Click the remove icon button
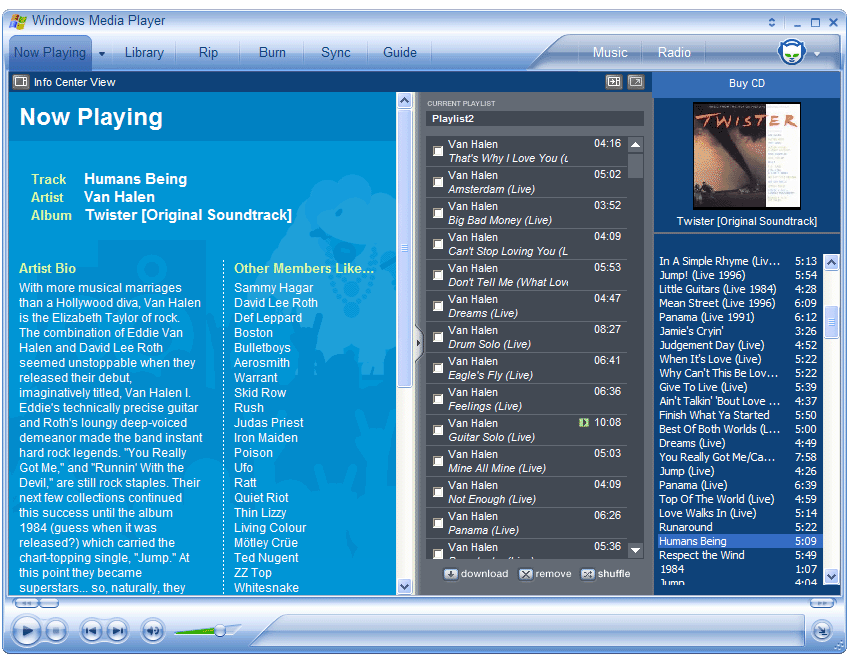The height and width of the screenshot is (662, 853). coord(526,574)
